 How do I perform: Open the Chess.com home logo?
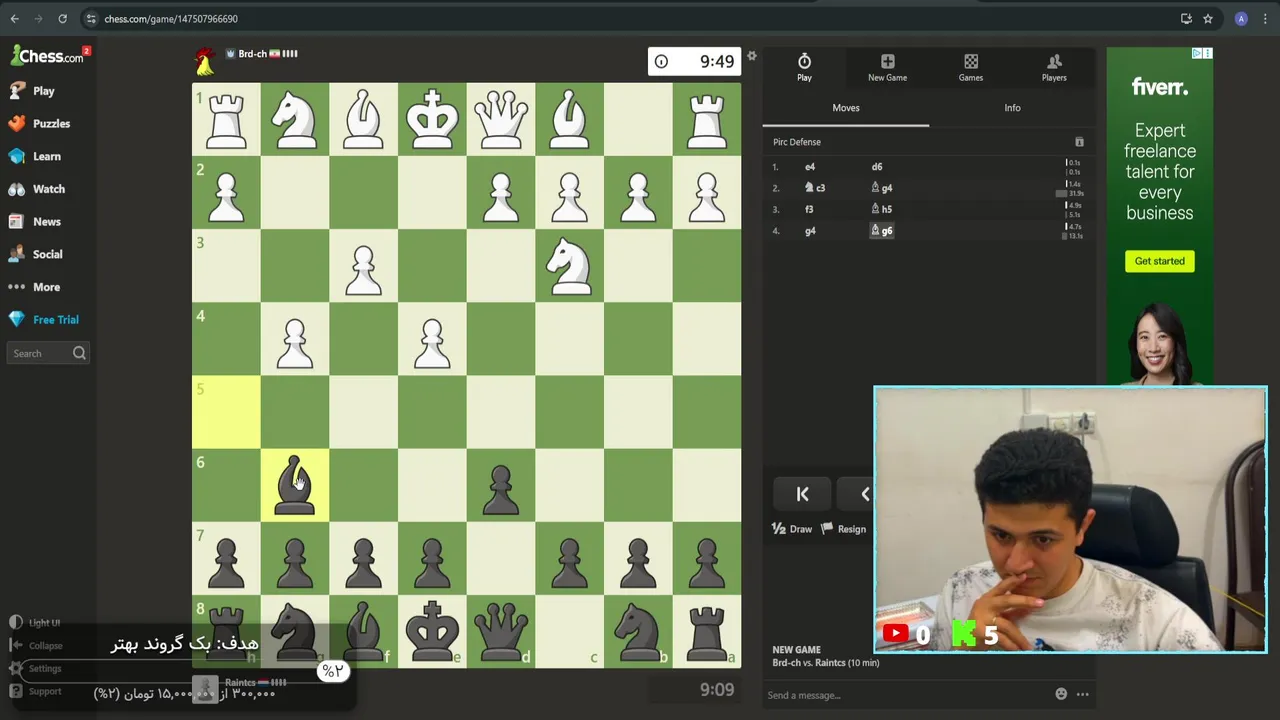(x=47, y=56)
